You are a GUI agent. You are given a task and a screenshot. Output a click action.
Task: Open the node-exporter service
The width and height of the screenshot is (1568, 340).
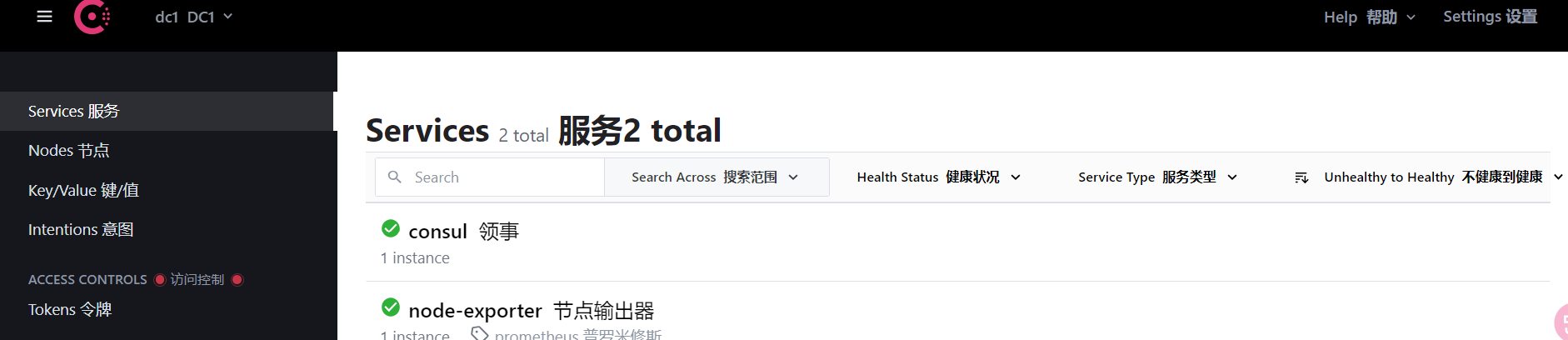coord(531,311)
